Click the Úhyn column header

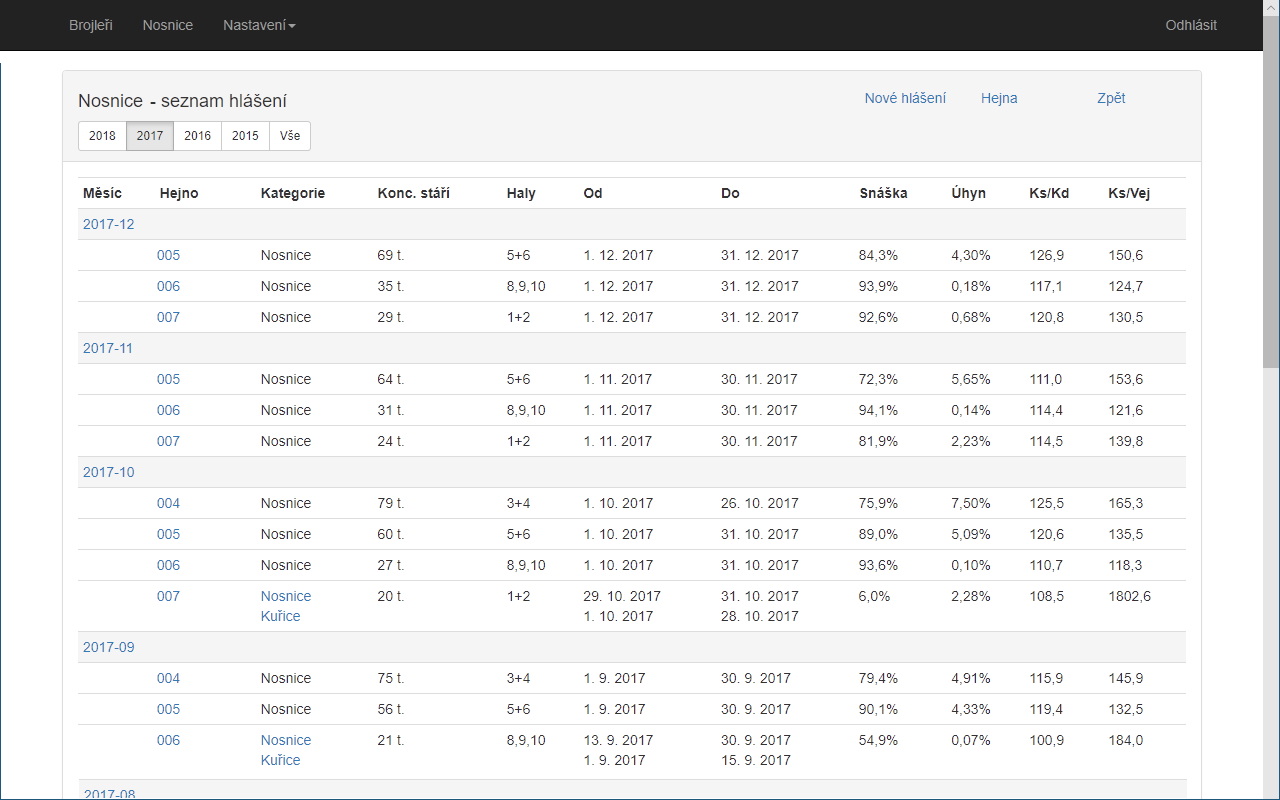[968, 193]
